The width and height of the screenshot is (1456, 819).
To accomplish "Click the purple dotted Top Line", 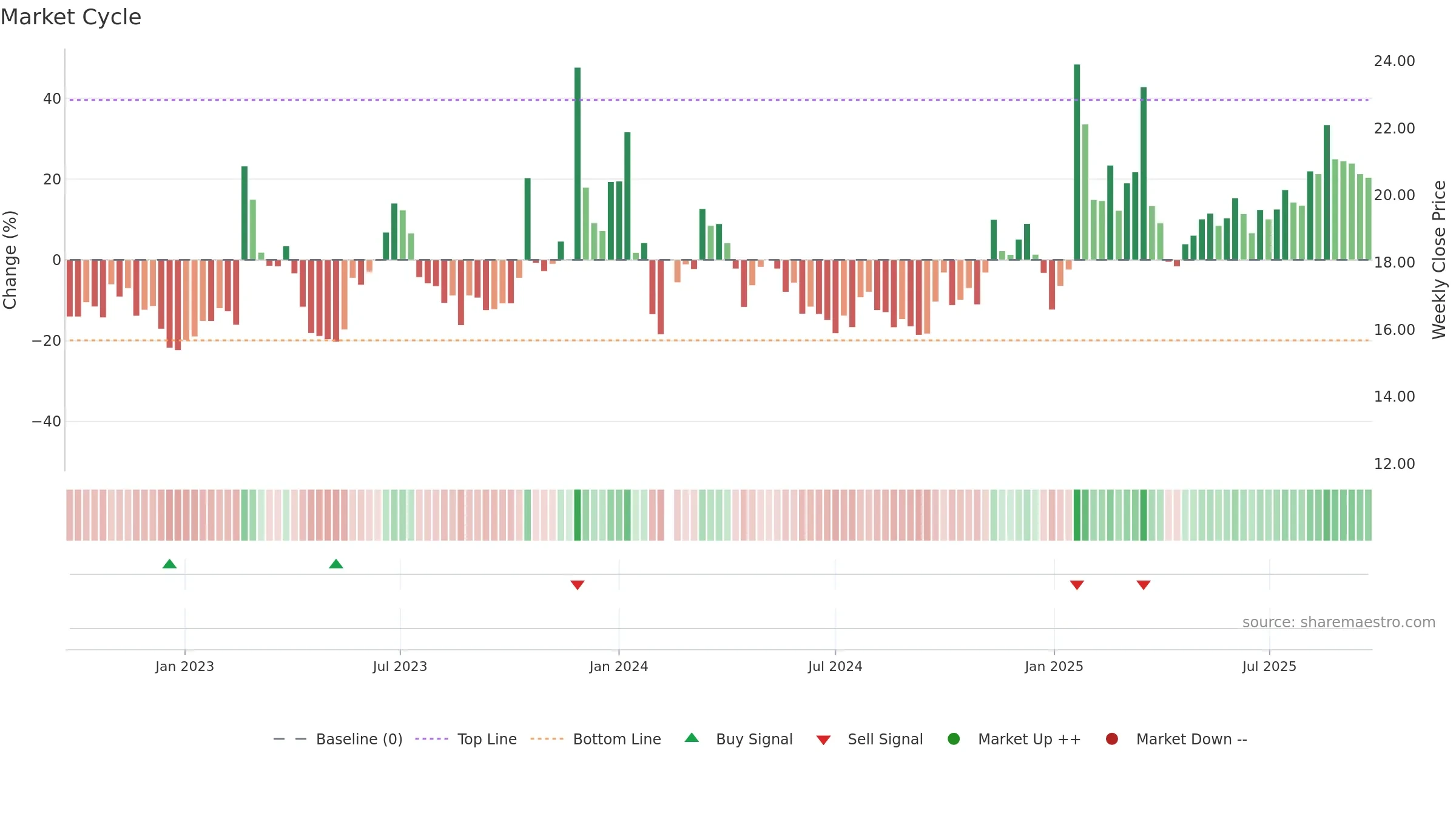I will pos(719,99).
